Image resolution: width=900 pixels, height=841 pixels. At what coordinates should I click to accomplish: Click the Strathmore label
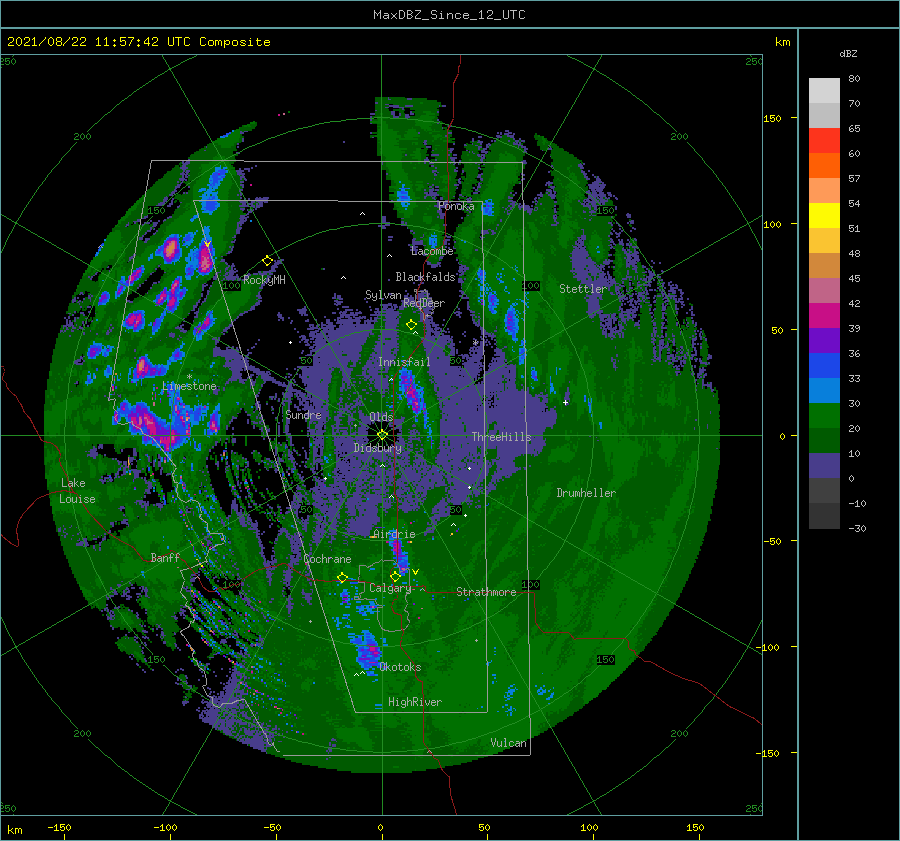point(486,592)
